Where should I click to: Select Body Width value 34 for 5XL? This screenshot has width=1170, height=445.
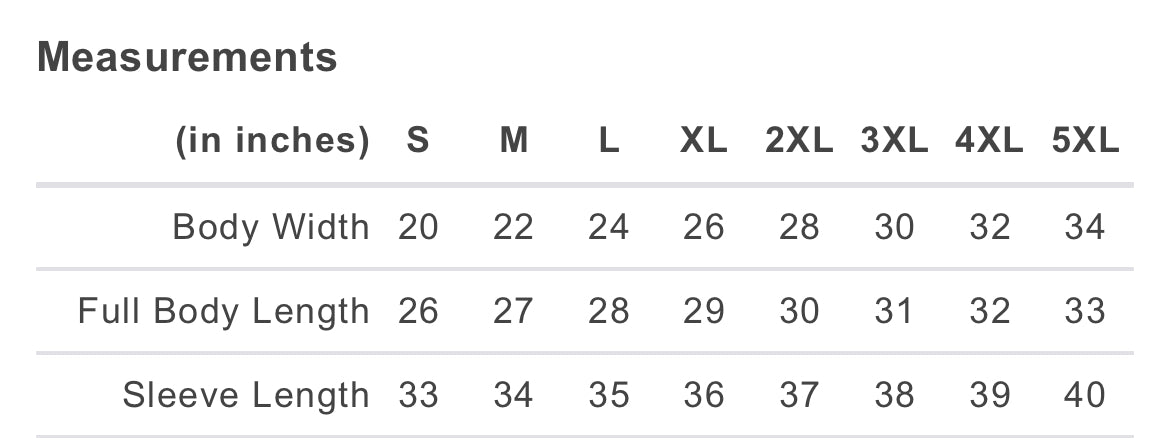pyautogui.click(x=1085, y=227)
